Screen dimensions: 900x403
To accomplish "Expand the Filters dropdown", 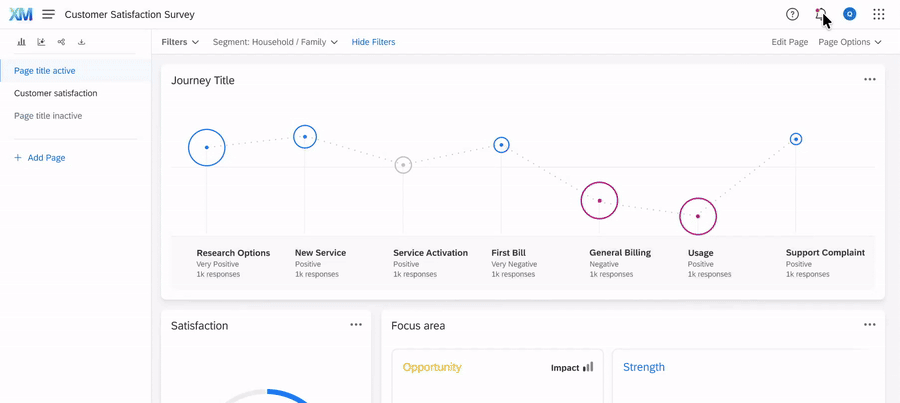I will coord(180,42).
